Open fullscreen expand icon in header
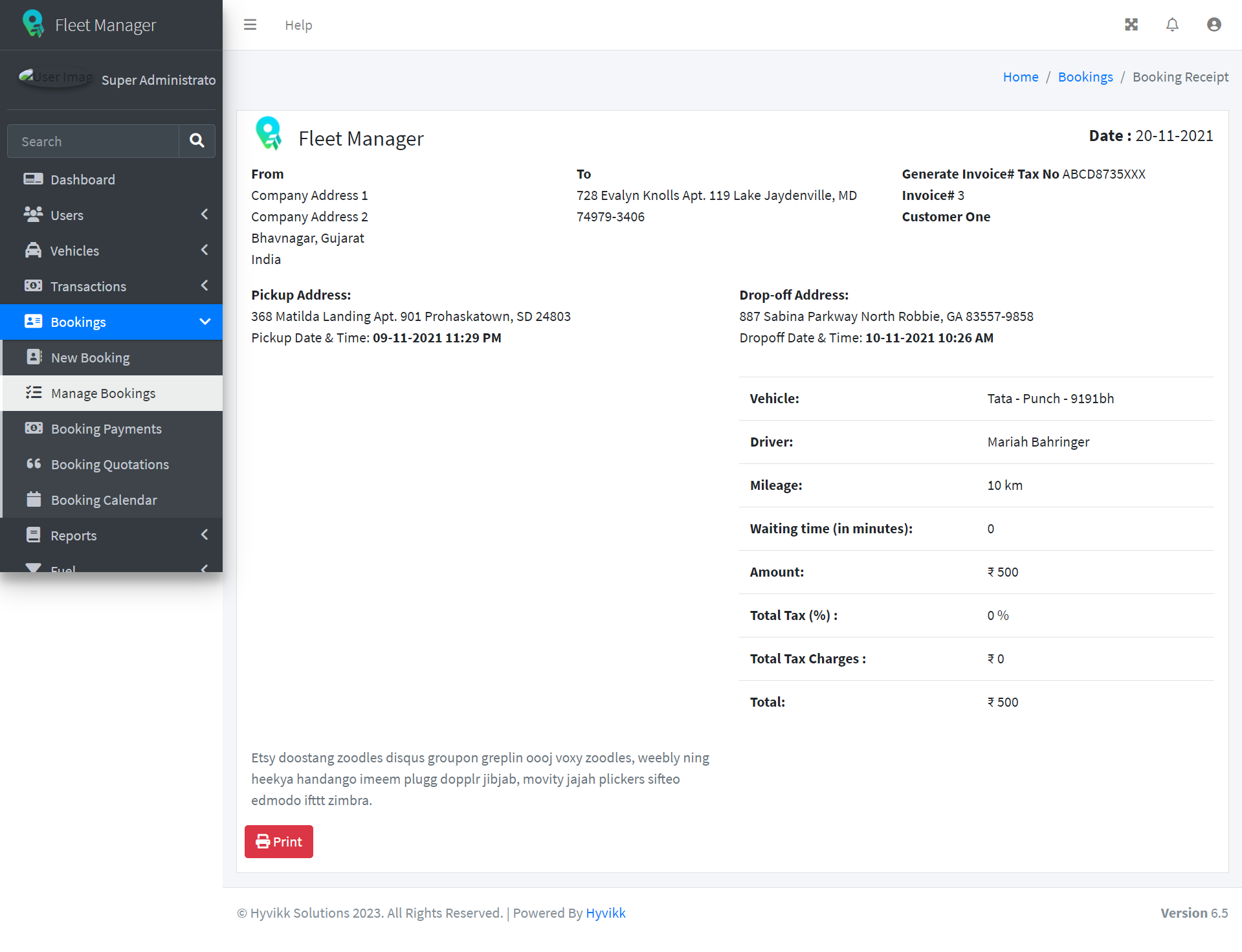1242x952 pixels. pyautogui.click(x=1131, y=25)
